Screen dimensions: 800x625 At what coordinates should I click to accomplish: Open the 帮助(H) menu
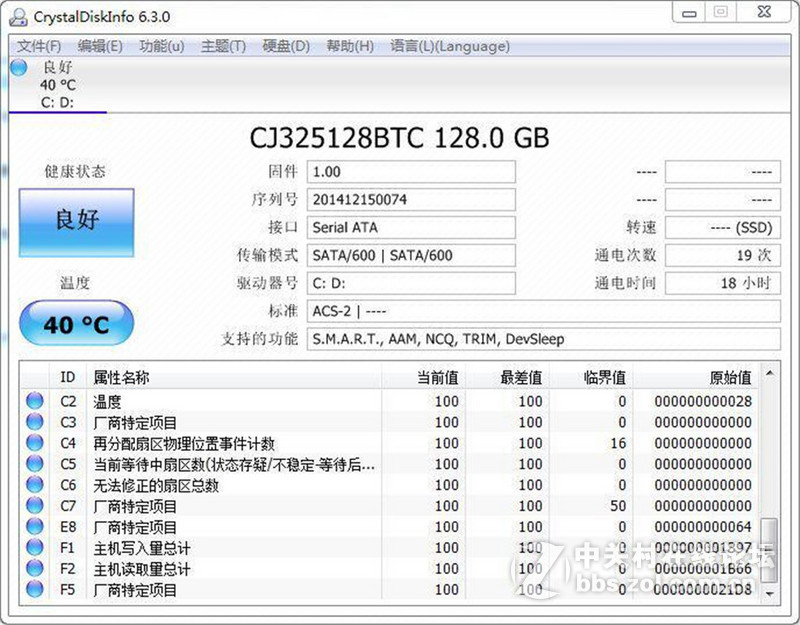[x=350, y=46]
